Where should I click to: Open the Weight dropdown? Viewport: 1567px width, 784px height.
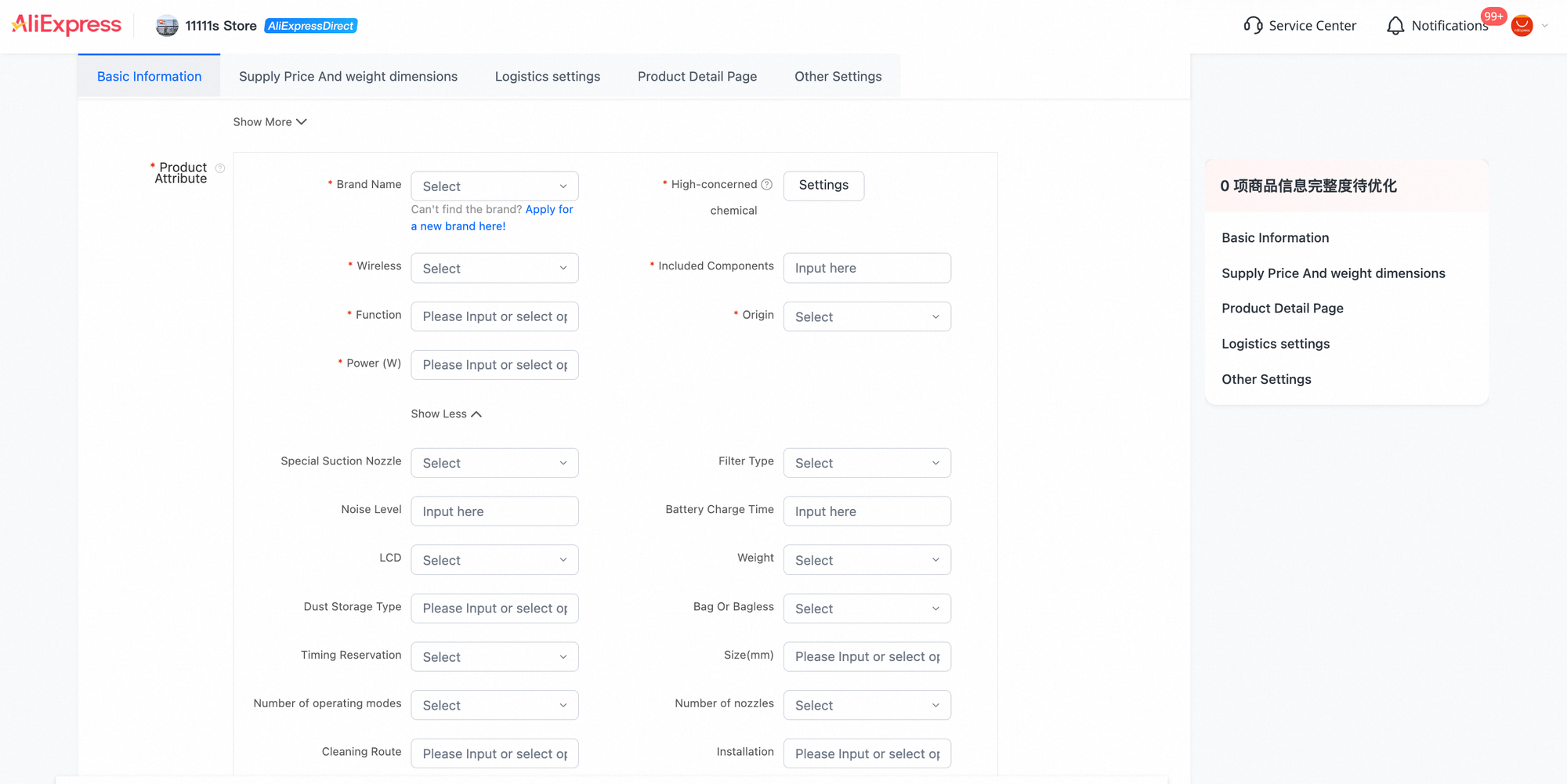click(867, 560)
